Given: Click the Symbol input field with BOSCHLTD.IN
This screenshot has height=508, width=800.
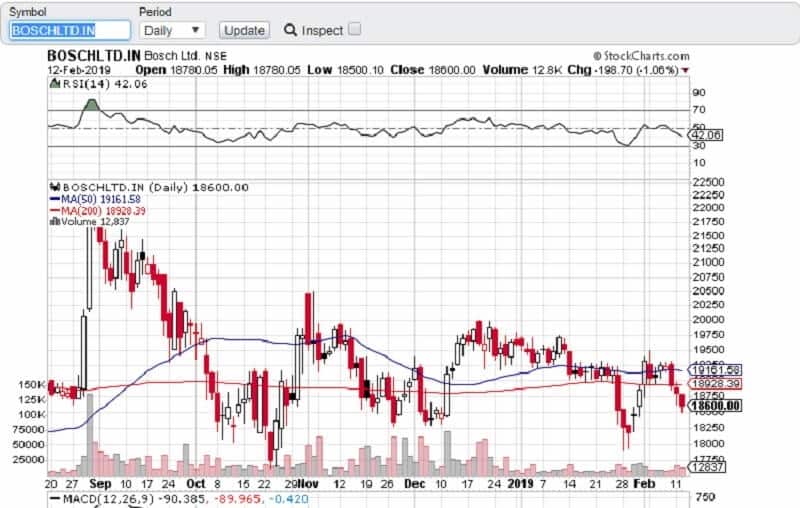Looking at the screenshot, I should (x=70, y=31).
